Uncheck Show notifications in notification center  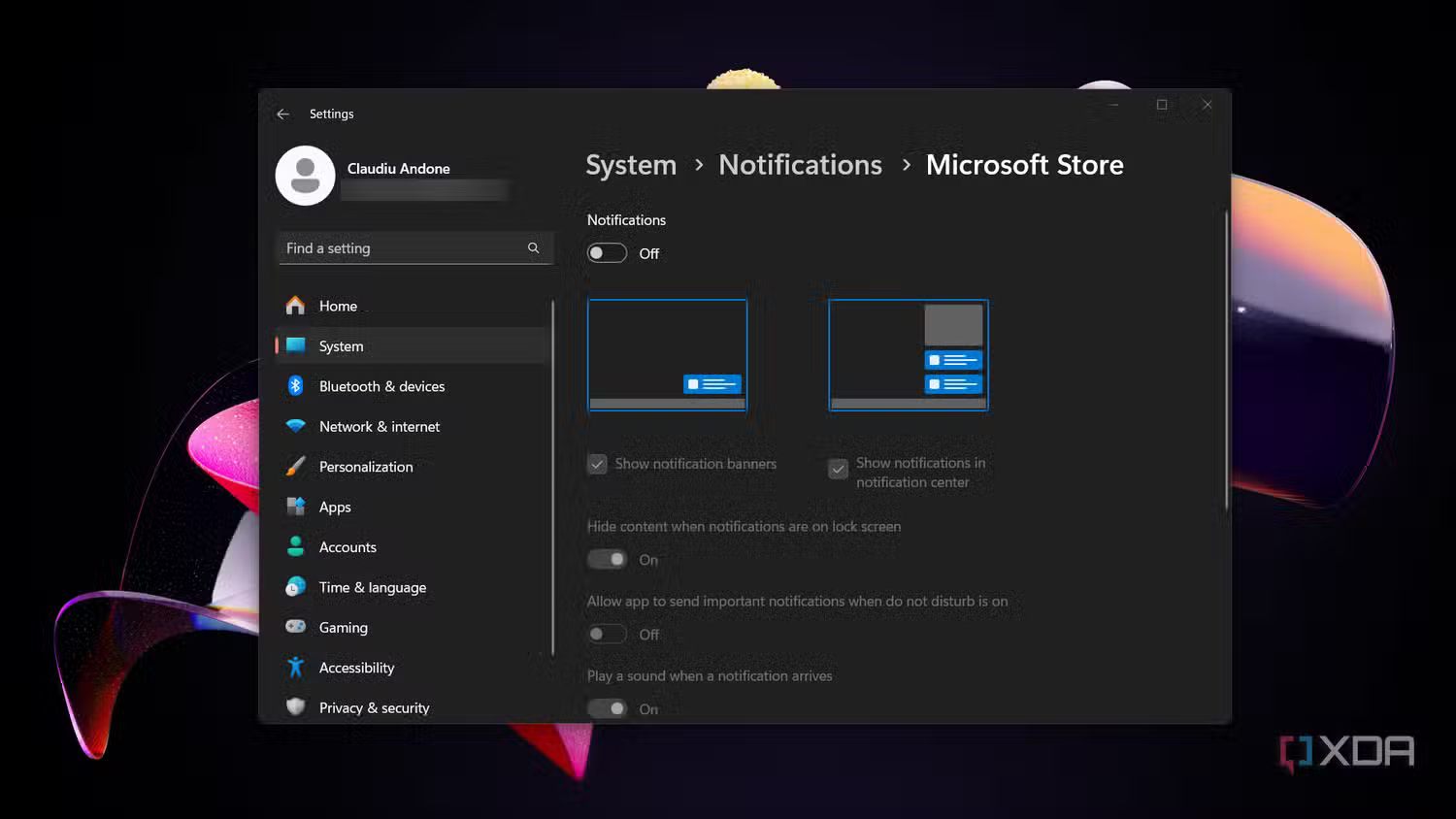838,469
